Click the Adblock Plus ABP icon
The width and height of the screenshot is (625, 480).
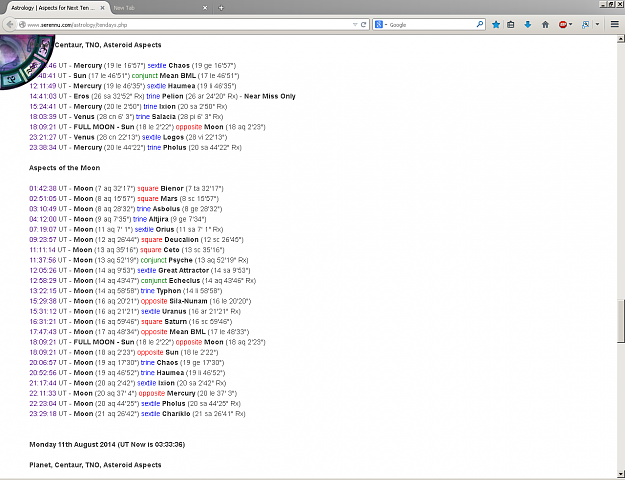[x=562, y=25]
